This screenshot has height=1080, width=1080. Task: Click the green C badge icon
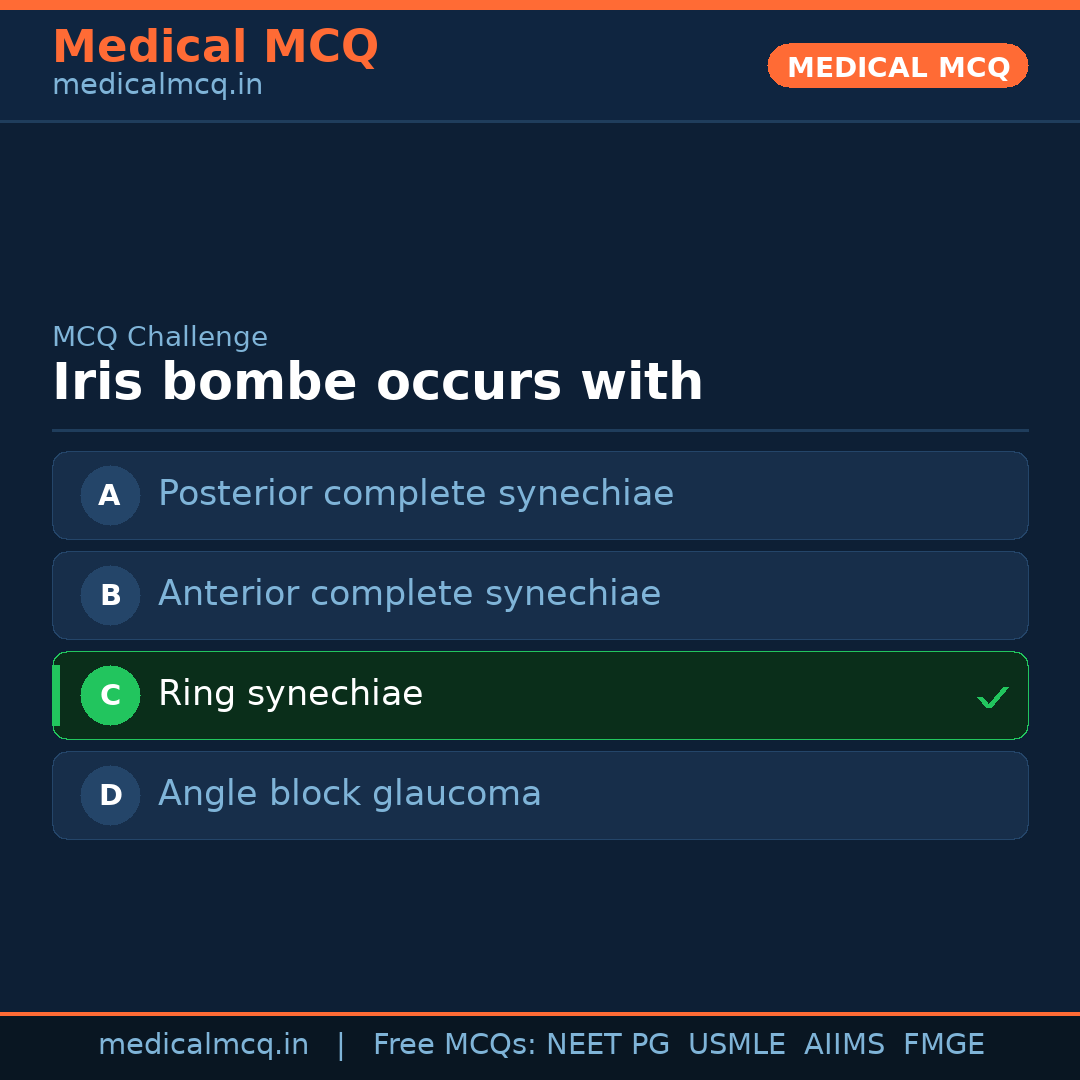[x=110, y=695]
